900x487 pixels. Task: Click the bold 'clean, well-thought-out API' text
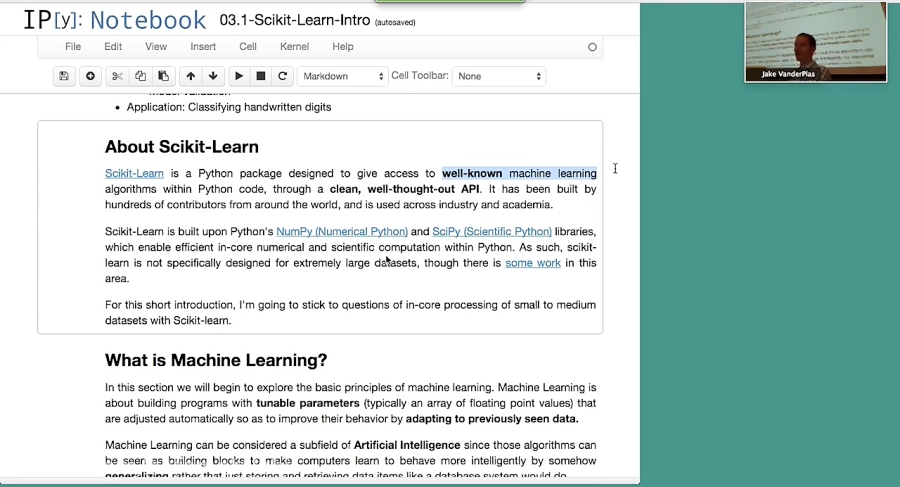(x=405, y=189)
